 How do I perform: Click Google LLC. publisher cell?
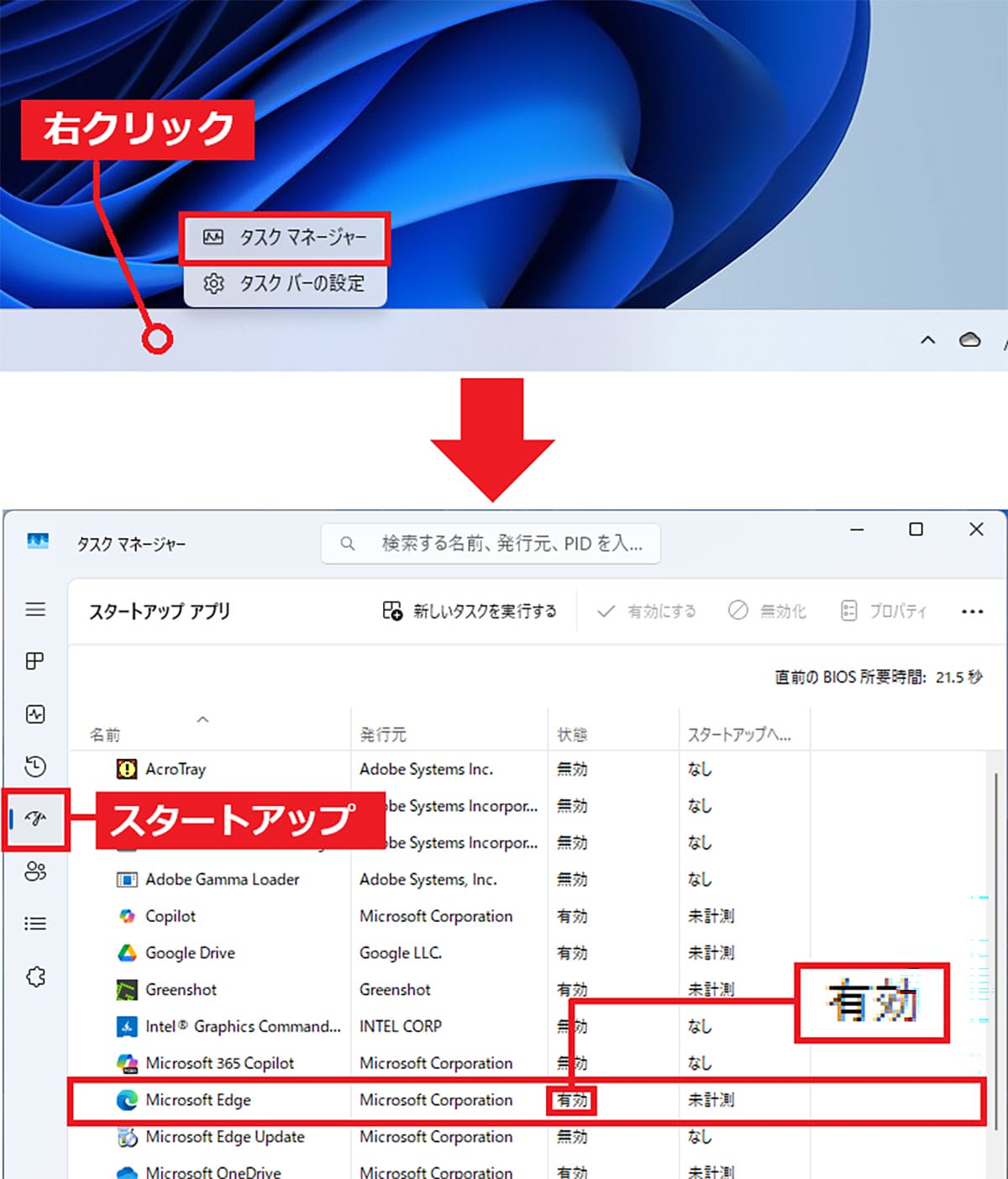coord(401,953)
